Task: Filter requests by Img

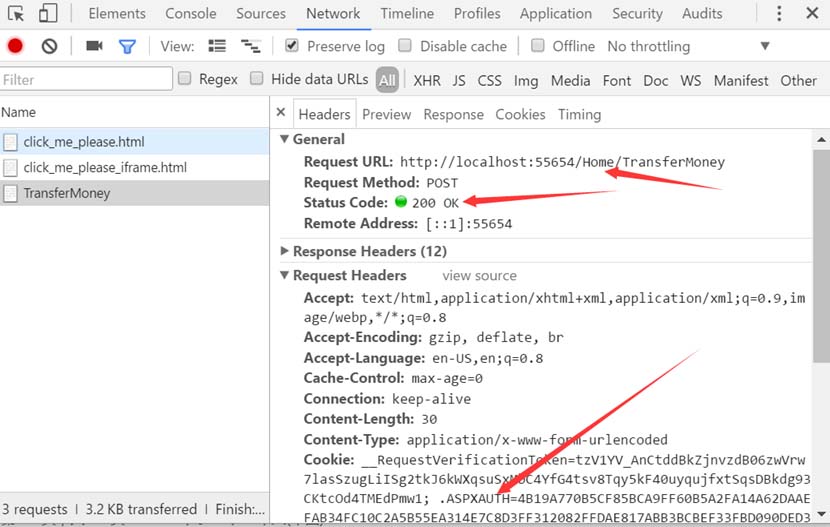Action: (526, 80)
